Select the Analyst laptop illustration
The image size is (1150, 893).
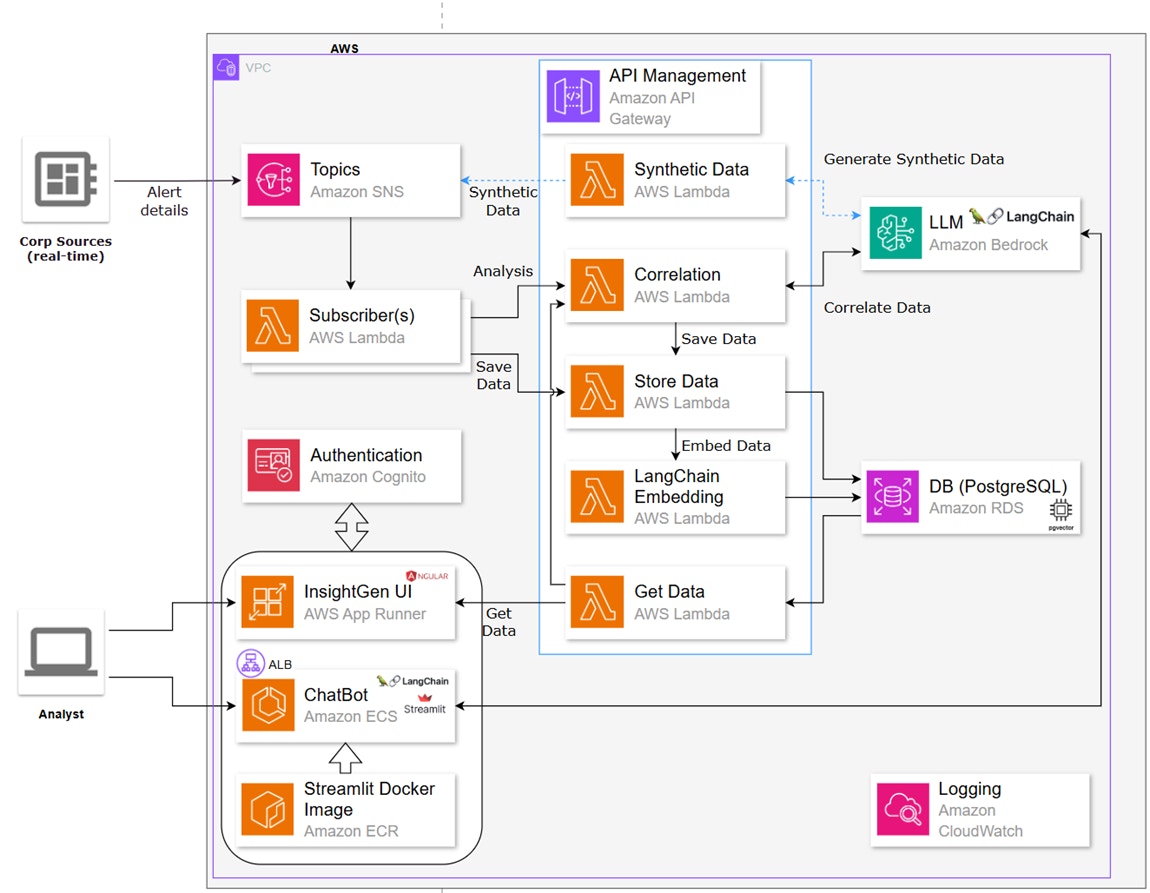[62, 650]
